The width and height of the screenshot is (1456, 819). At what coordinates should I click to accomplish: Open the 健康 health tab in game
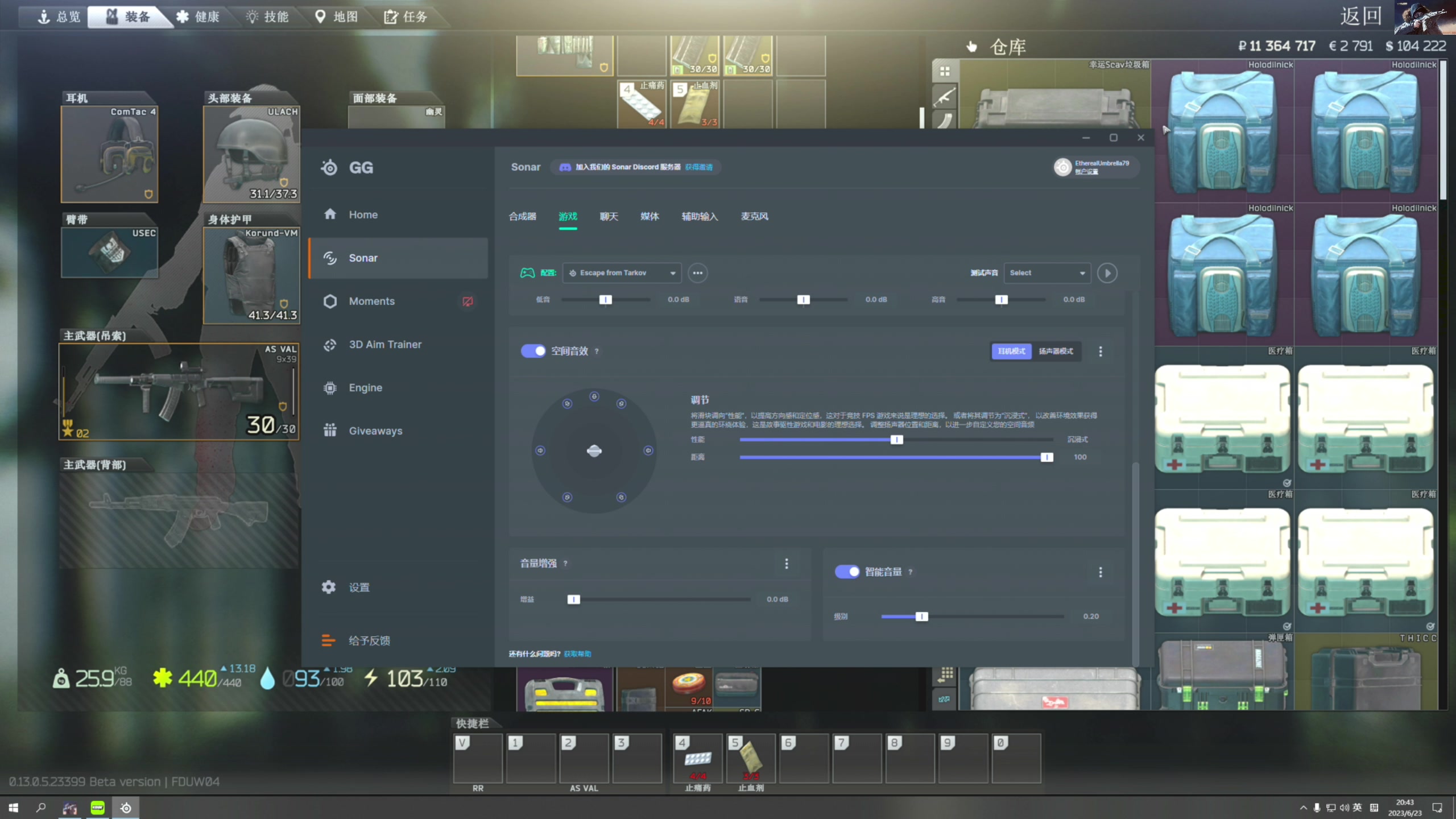pos(198,16)
